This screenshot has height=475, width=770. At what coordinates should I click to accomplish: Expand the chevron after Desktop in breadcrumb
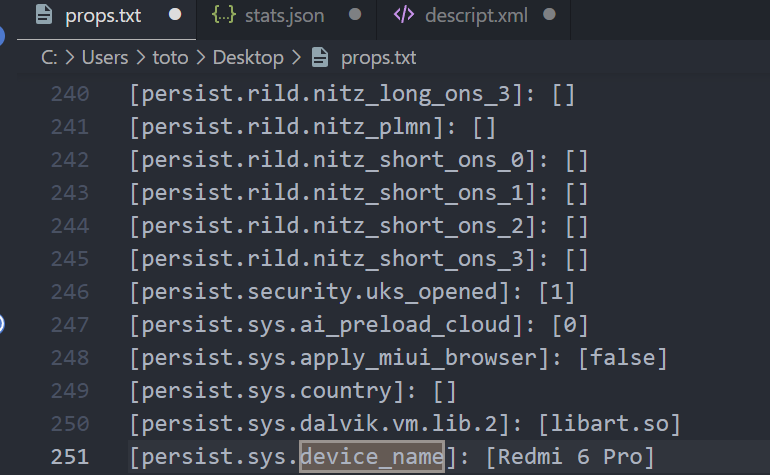[296, 58]
